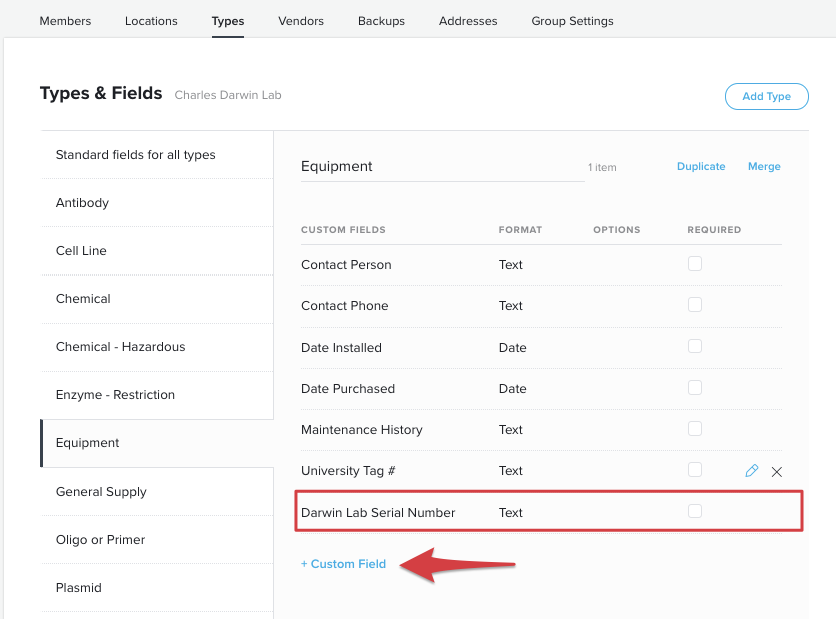This screenshot has height=619, width=836.
Task: Toggle required checkbox for Contact Person
Action: 695,264
